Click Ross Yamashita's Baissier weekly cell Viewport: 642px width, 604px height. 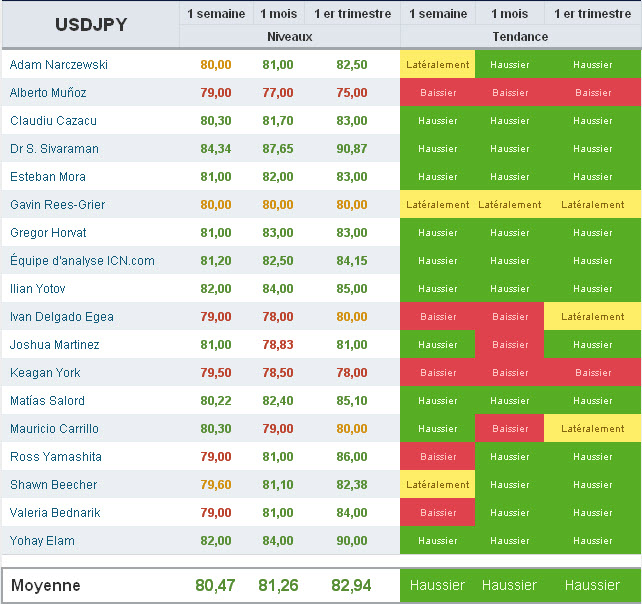click(437, 457)
